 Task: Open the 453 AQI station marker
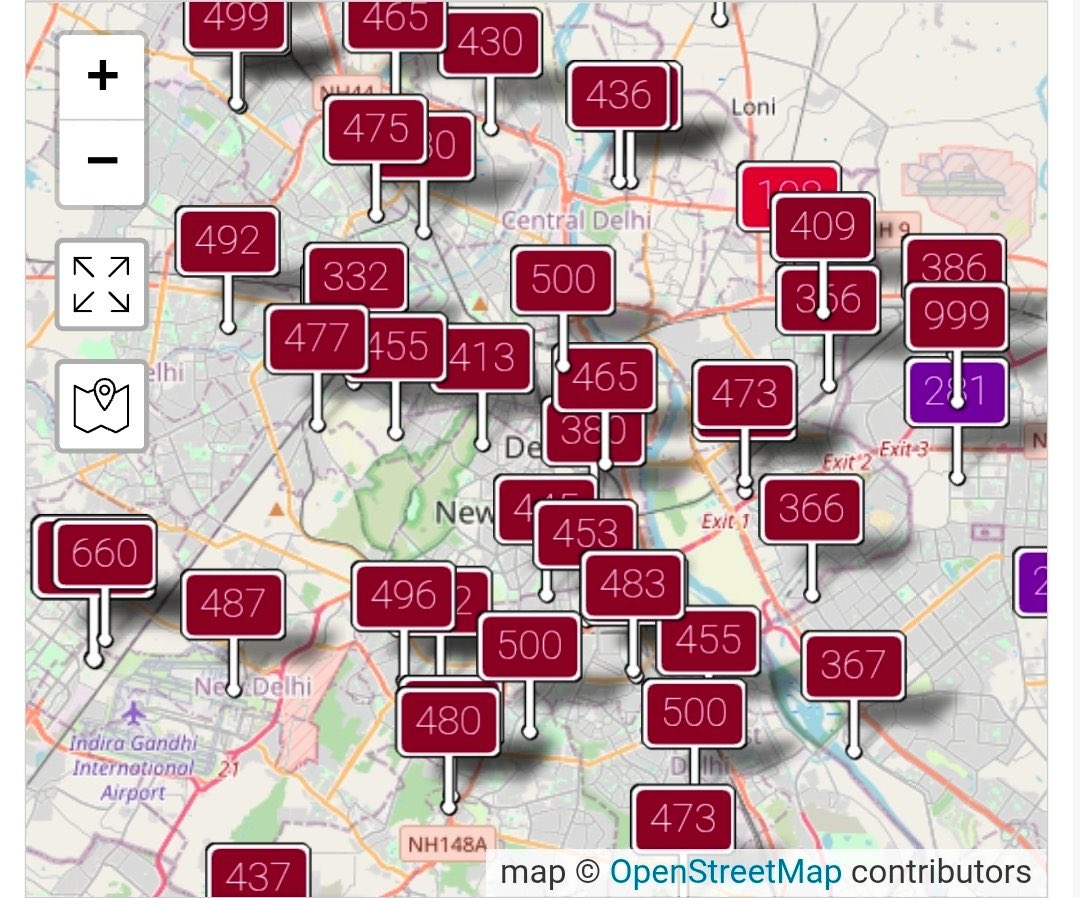(x=585, y=532)
